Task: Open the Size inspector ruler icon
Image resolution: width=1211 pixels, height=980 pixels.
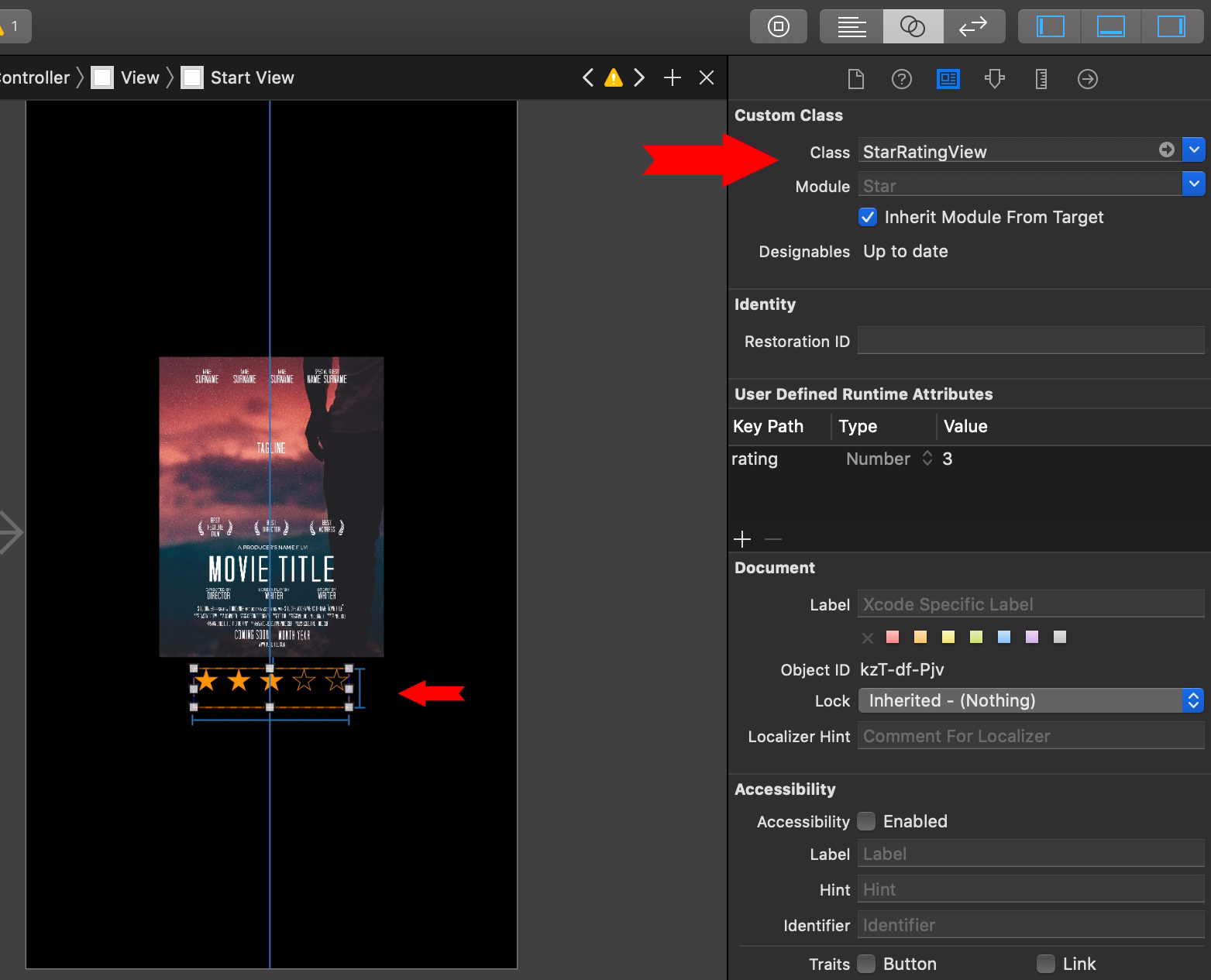Action: coord(1041,79)
